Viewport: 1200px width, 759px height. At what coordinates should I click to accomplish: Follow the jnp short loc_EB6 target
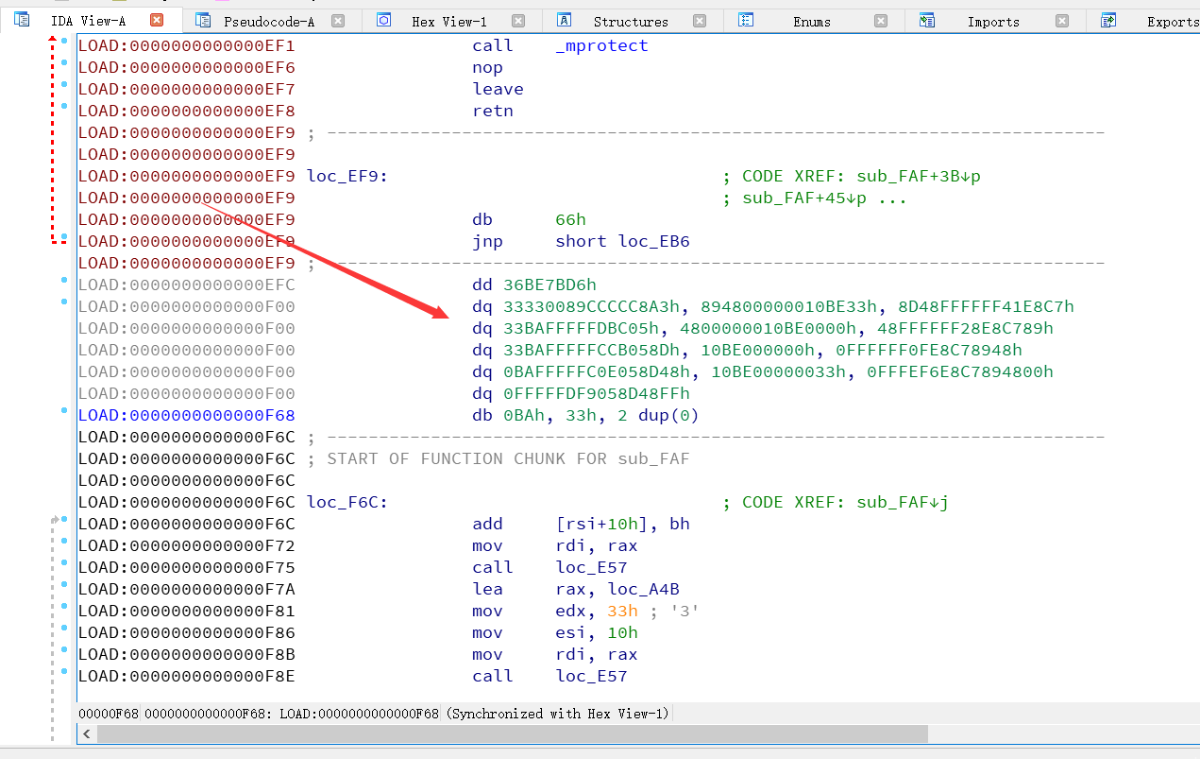click(x=654, y=241)
